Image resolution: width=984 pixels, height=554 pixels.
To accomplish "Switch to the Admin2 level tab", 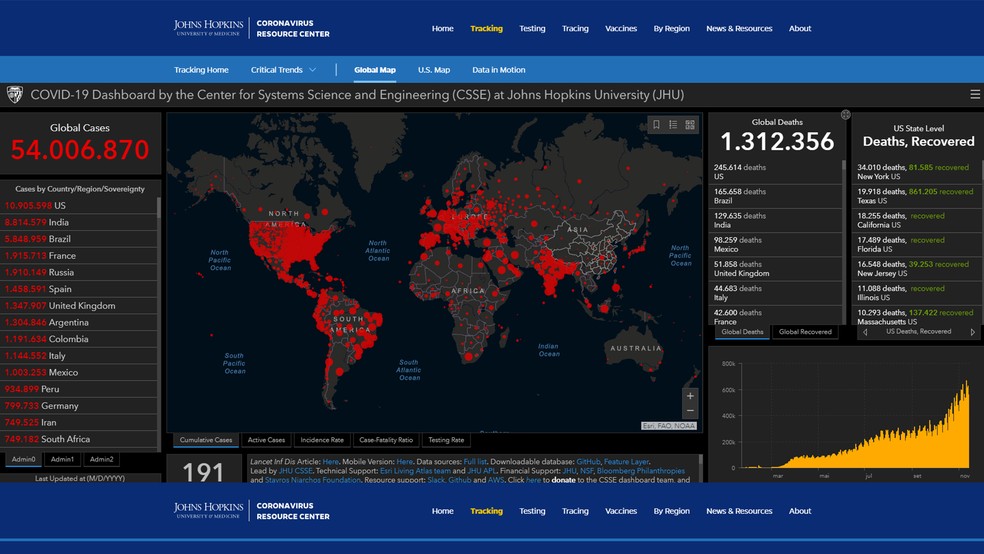I will pos(102,459).
